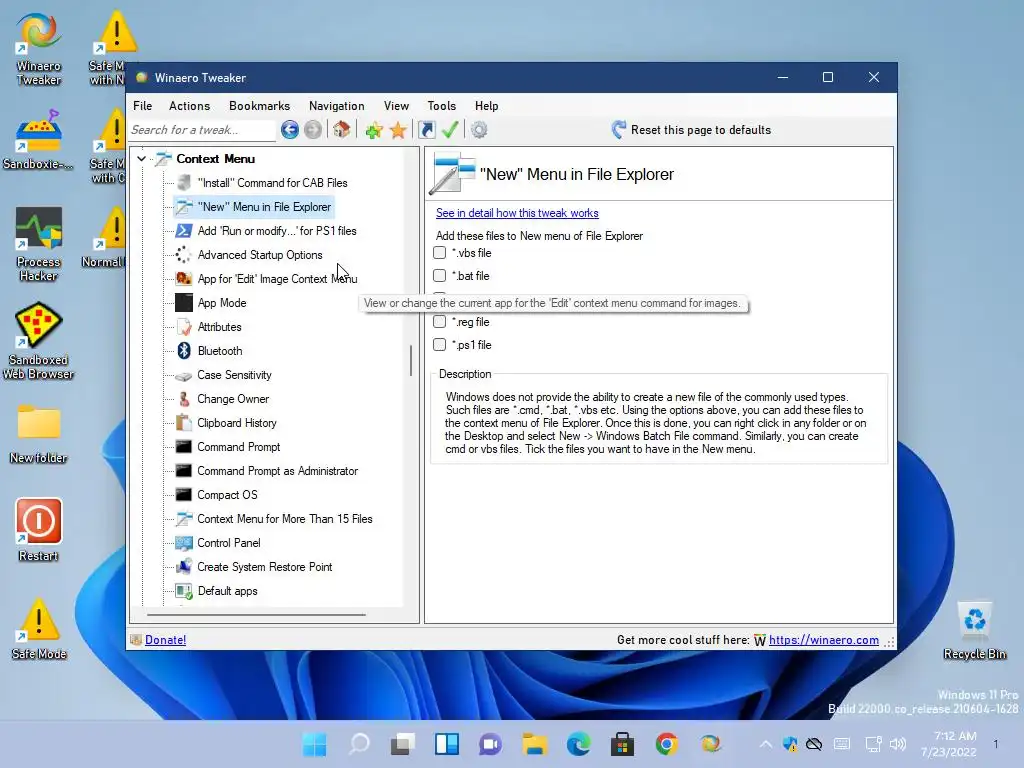Click the tree vertical scrollbar thumb
This screenshot has height=768, width=1024.
click(411, 360)
